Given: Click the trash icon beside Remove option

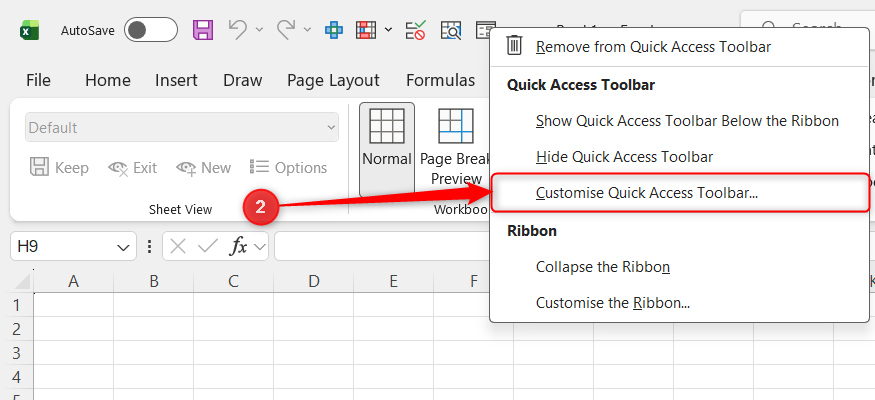Looking at the screenshot, I should point(514,46).
